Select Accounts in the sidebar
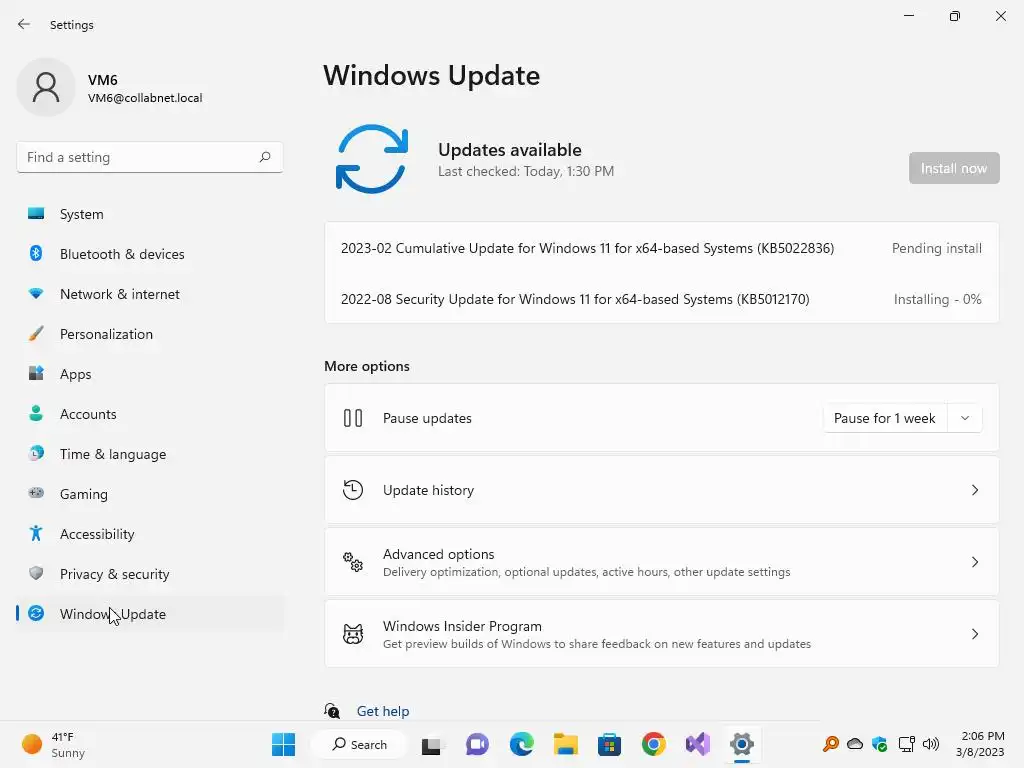Viewport: 1024px width, 768px height. coord(150,414)
